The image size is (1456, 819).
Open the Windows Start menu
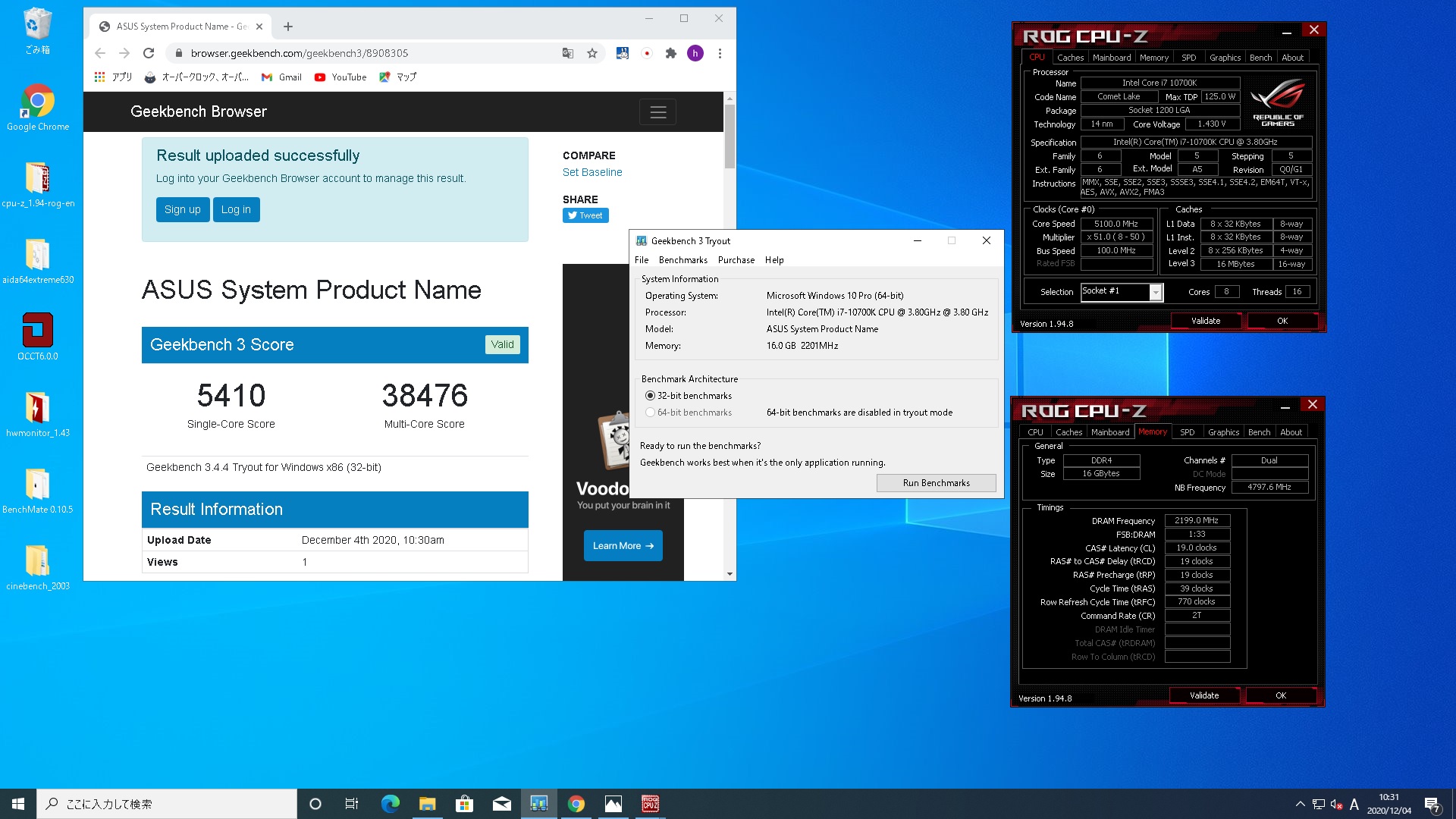coord(18,804)
